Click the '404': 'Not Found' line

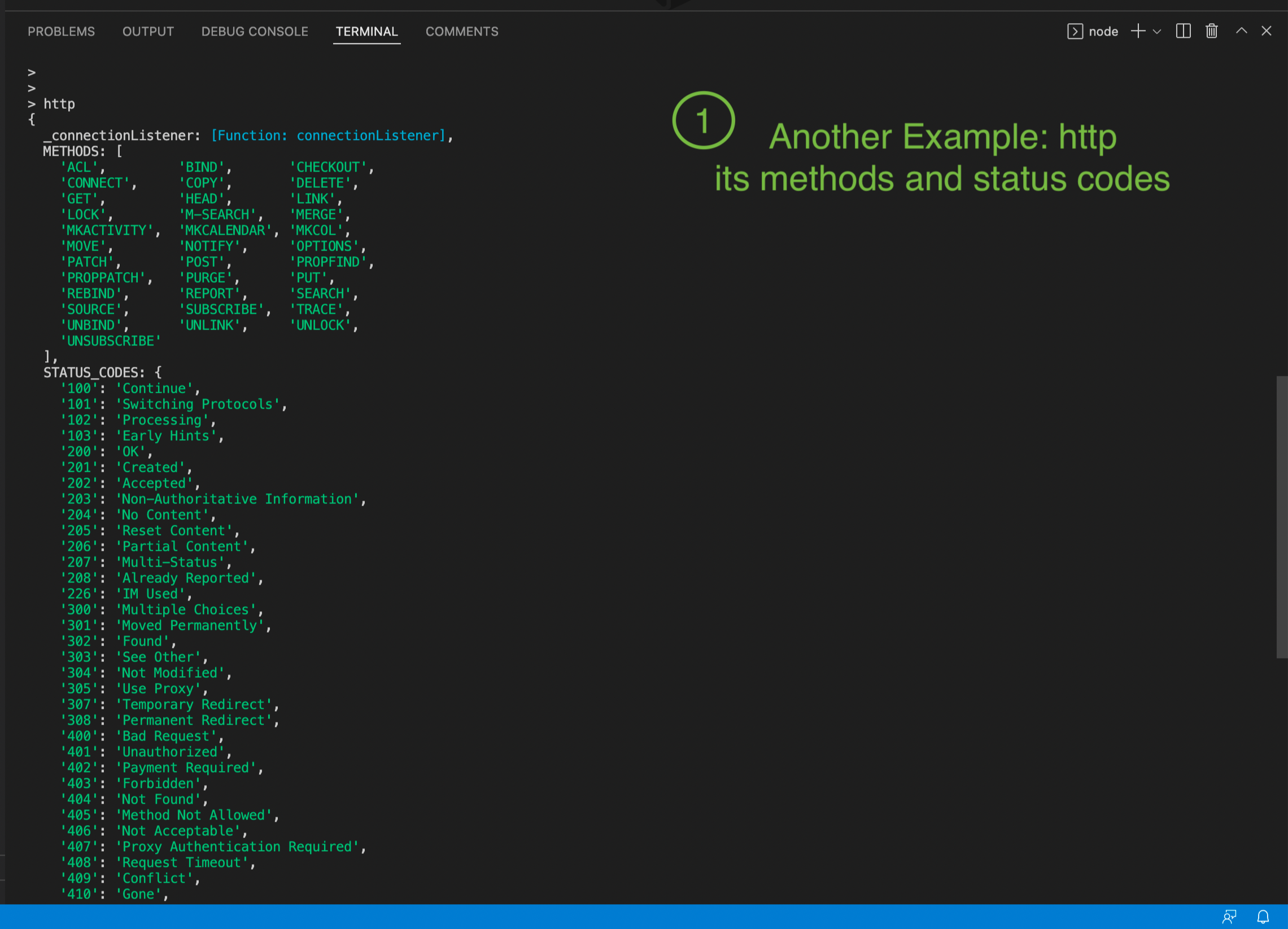[x=134, y=800]
